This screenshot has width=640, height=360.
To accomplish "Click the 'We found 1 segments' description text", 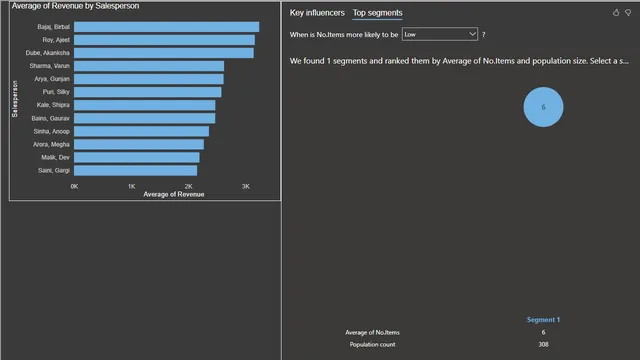I will point(459,61).
